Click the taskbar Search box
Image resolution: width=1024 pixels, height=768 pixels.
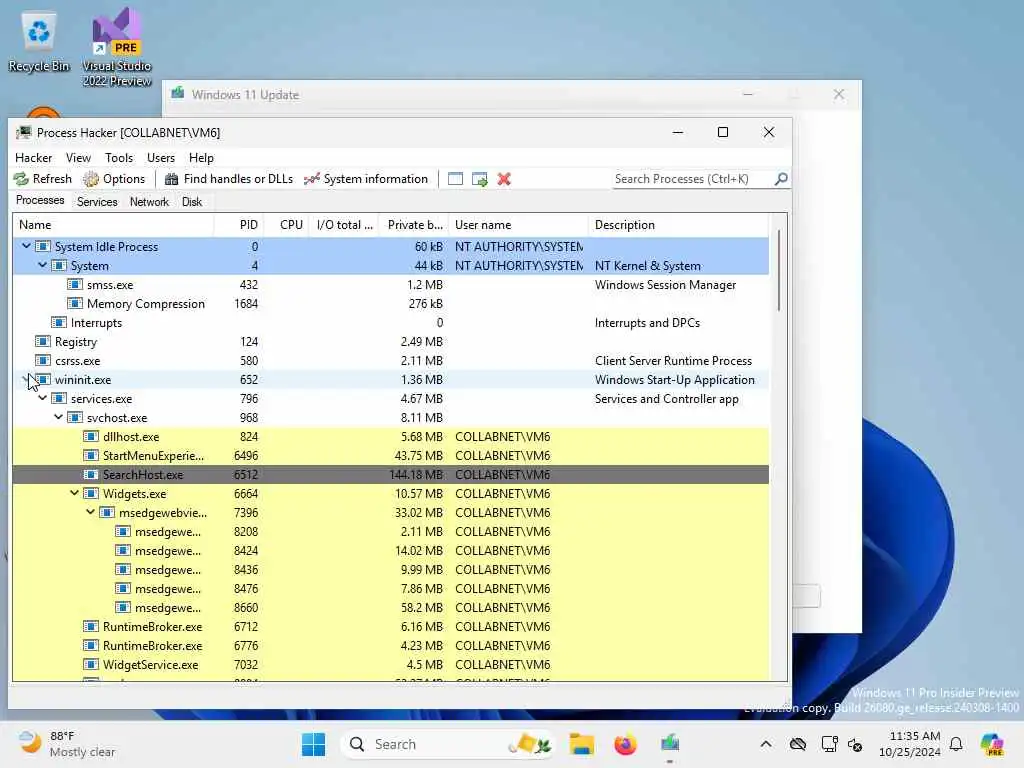pyautogui.click(x=447, y=744)
